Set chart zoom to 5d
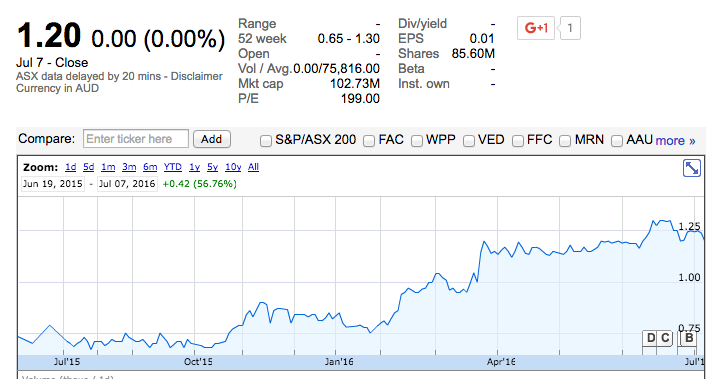This screenshot has height=379, width=716. point(89,167)
